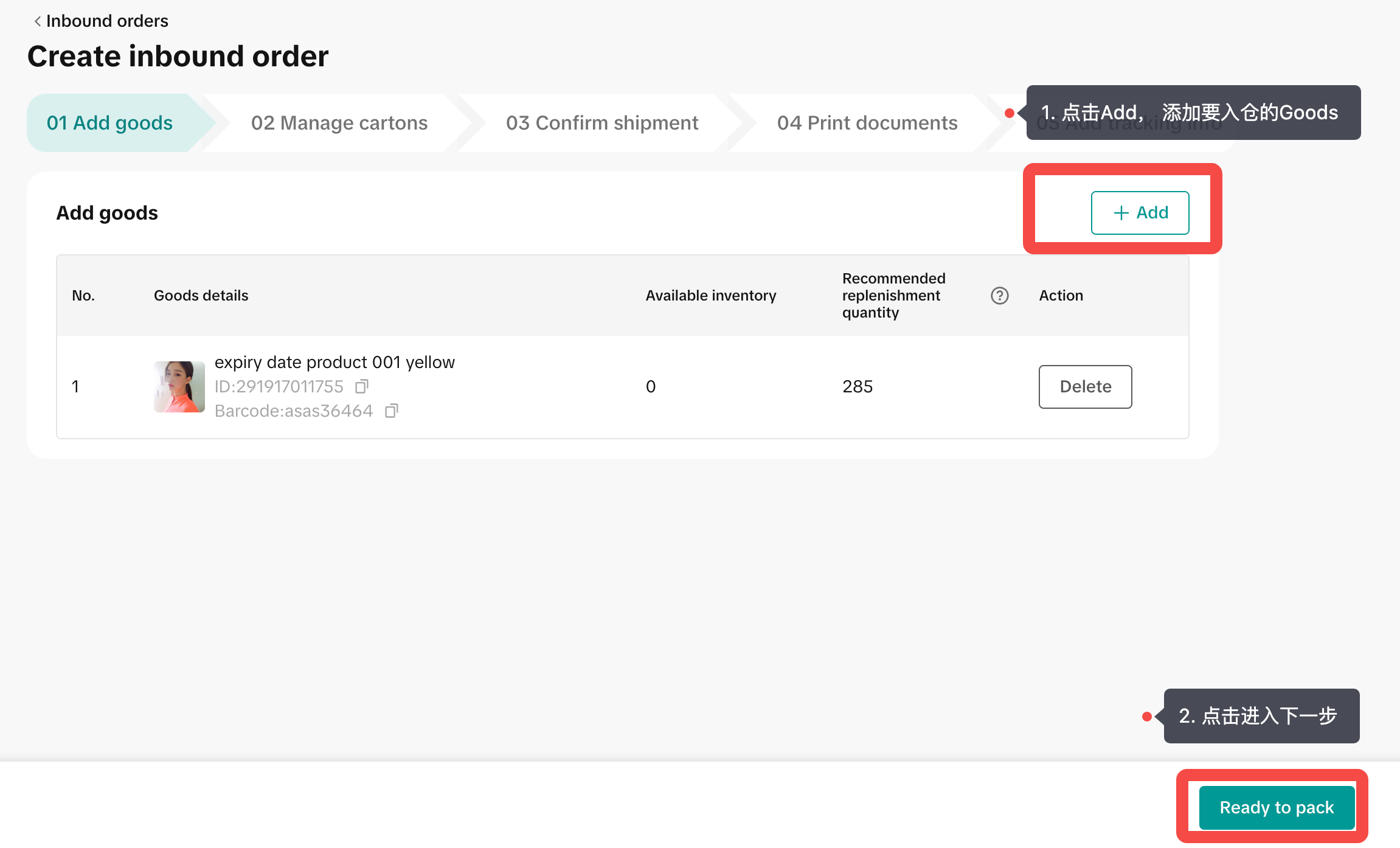Open the 03 Confirm shipment step
The height and width of the screenshot is (848, 1400).
click(x=602, y=123)
